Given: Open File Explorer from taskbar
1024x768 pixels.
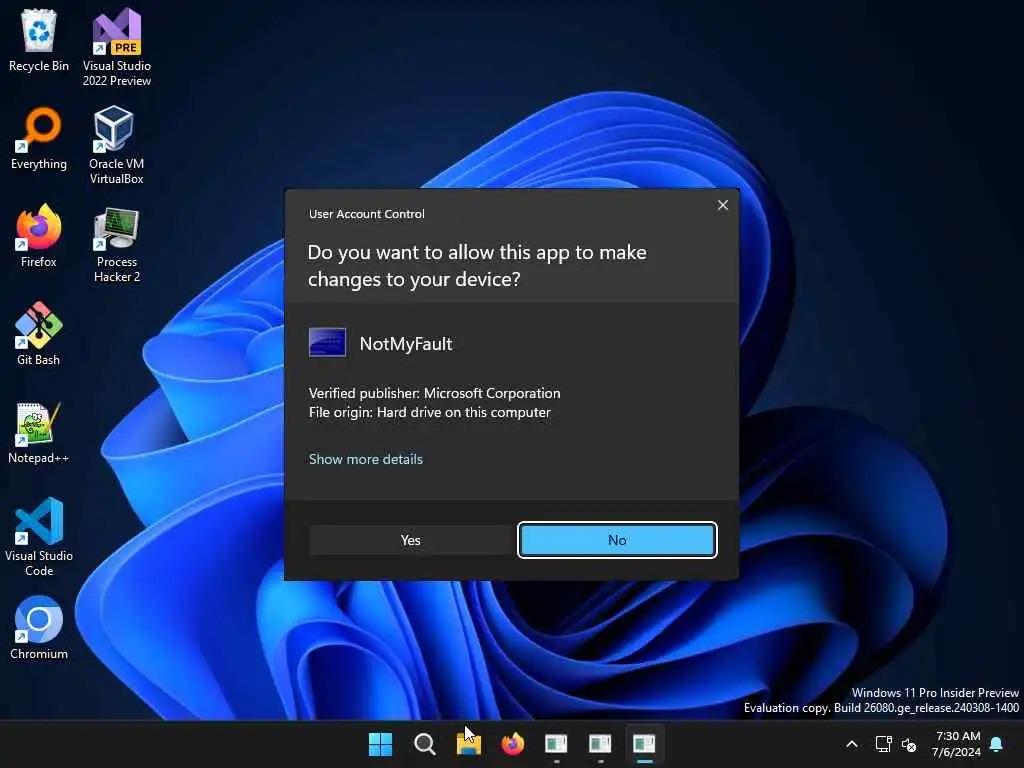Looking at the screenshot, I should point(468,744).
